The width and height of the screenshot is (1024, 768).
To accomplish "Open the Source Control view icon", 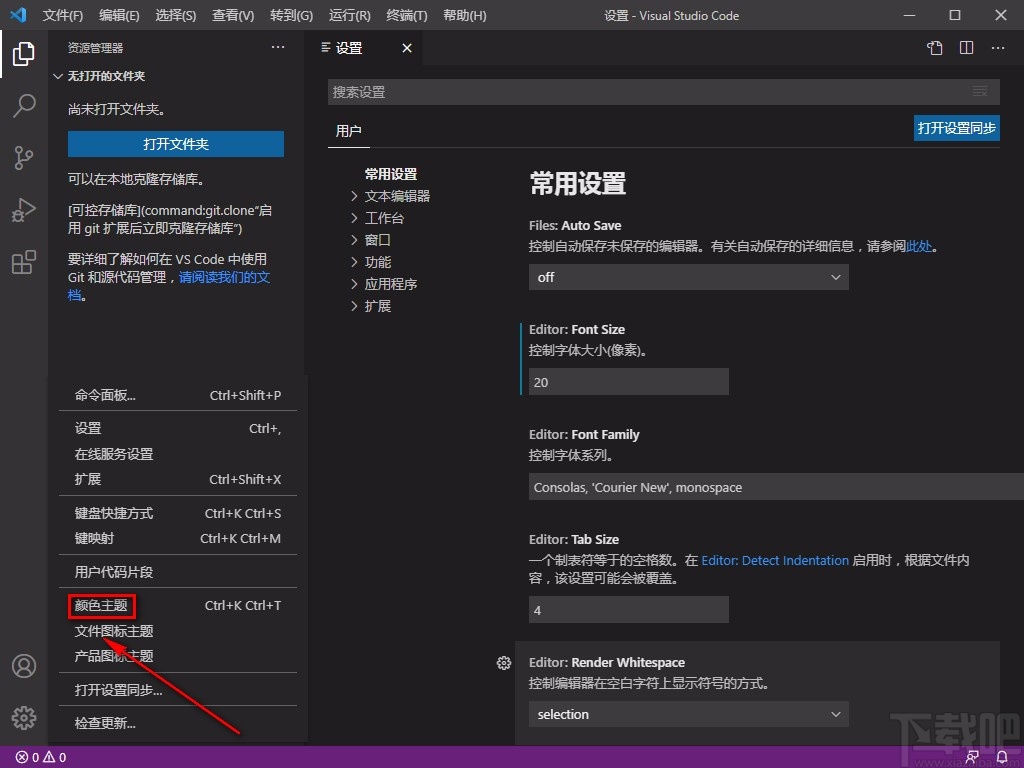I will tap(24, 157).
